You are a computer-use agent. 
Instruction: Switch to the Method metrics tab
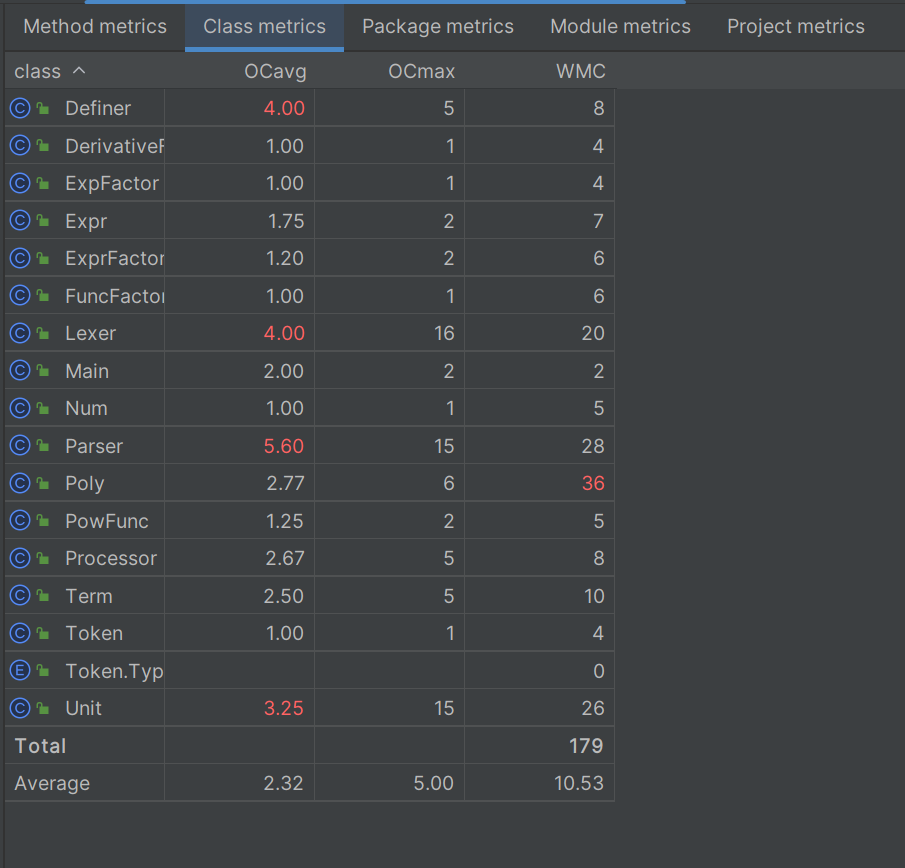tap(95, 27)
